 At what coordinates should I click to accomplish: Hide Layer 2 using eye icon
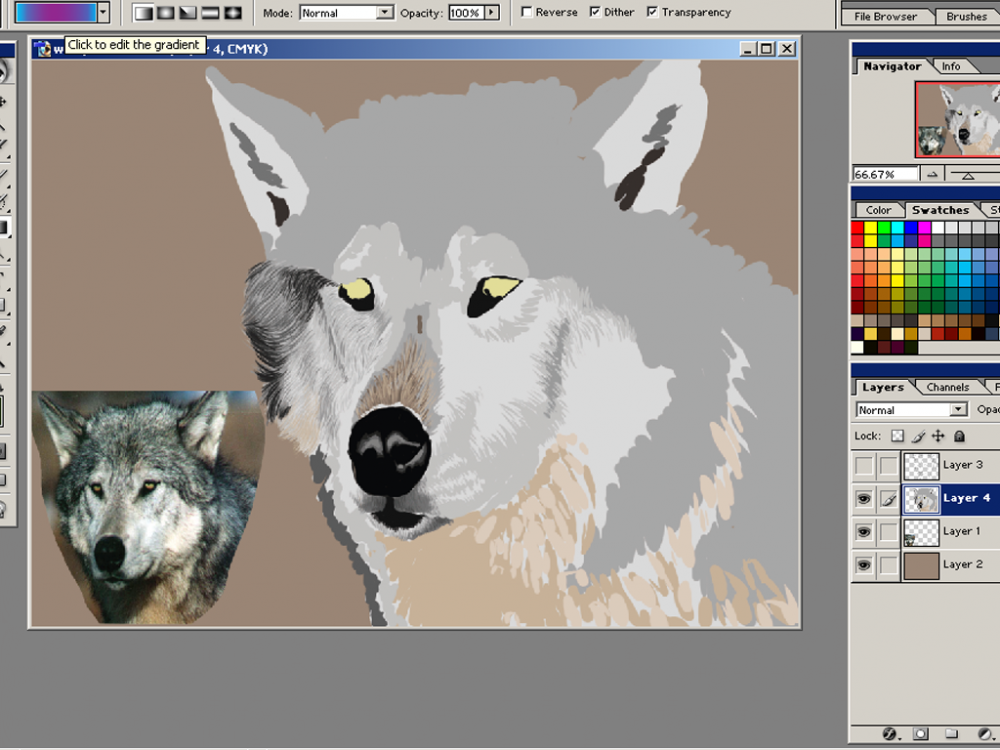tap(864, 565)
